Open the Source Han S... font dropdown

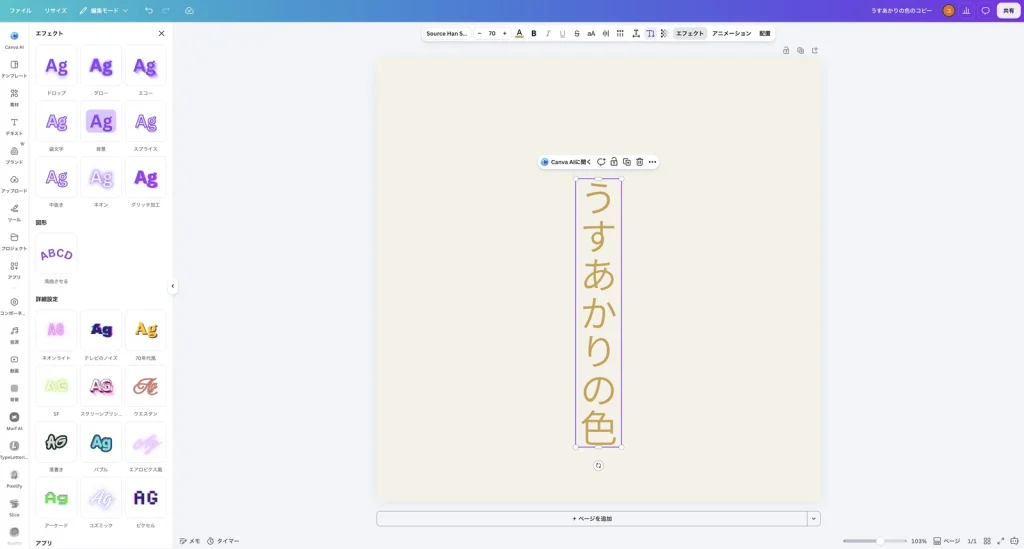(x=447, y=33)
